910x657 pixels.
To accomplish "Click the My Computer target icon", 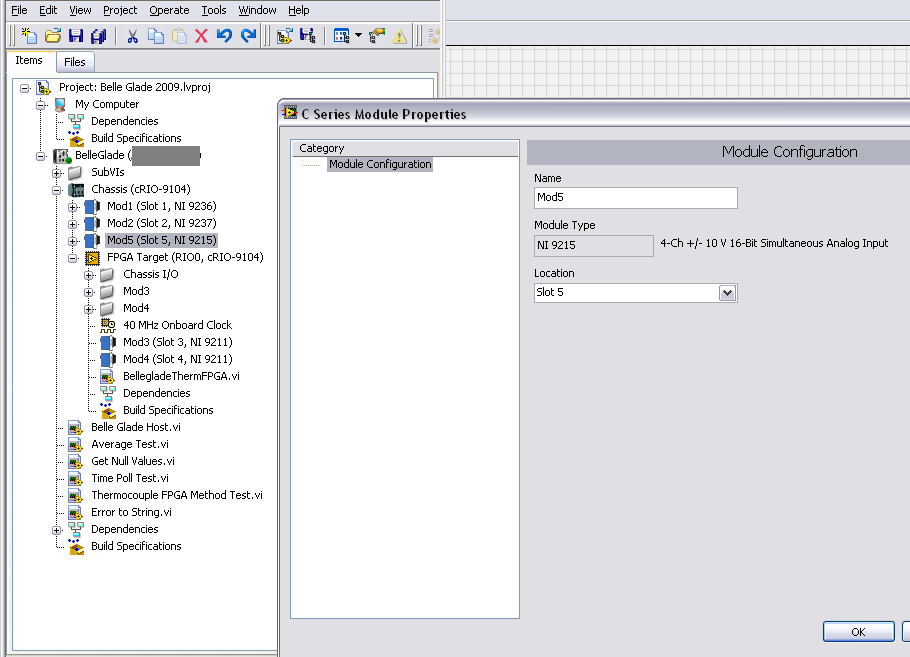I will (60, 104).
